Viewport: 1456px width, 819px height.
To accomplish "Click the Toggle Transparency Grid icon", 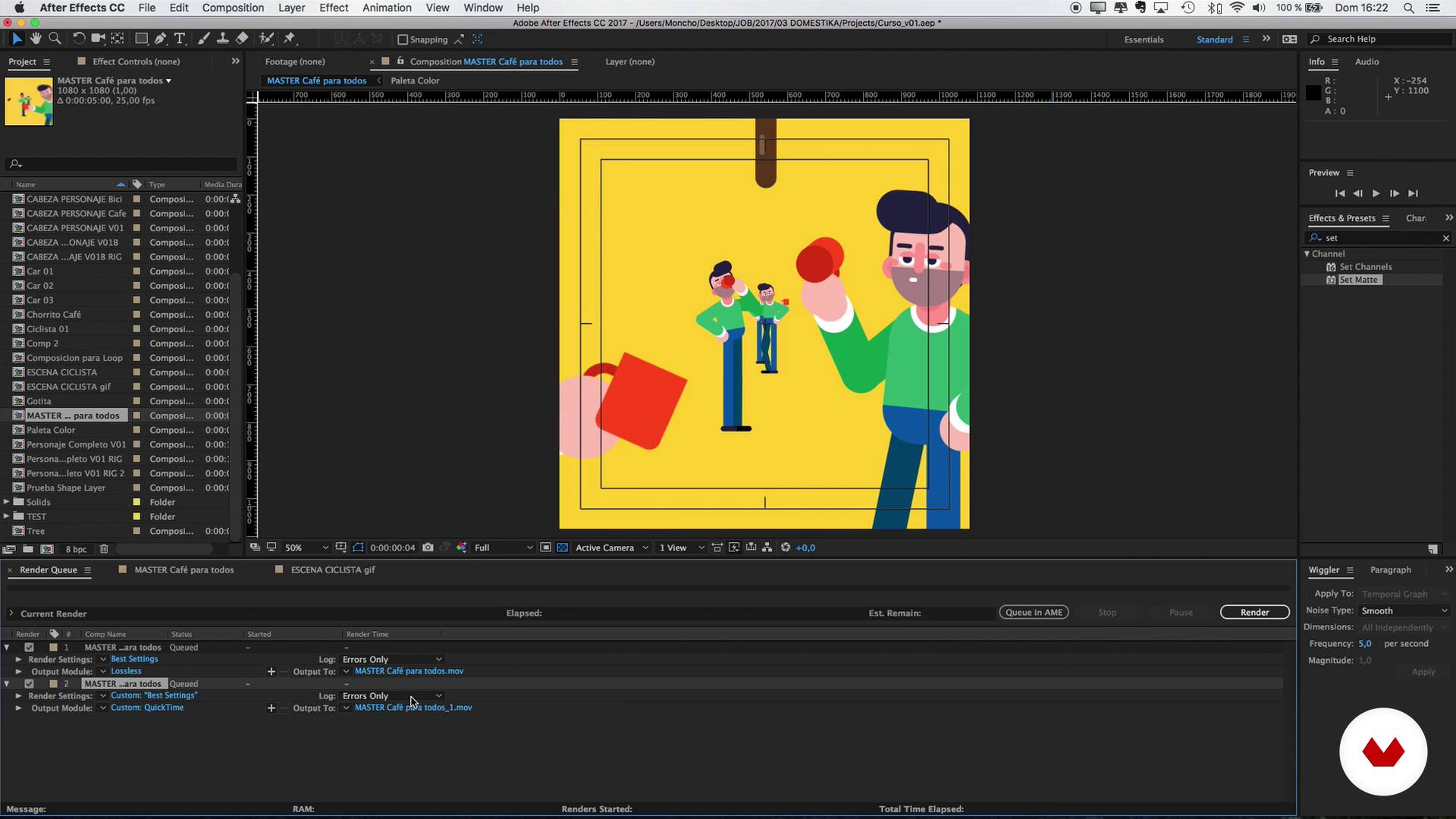I will pos(563,547).
